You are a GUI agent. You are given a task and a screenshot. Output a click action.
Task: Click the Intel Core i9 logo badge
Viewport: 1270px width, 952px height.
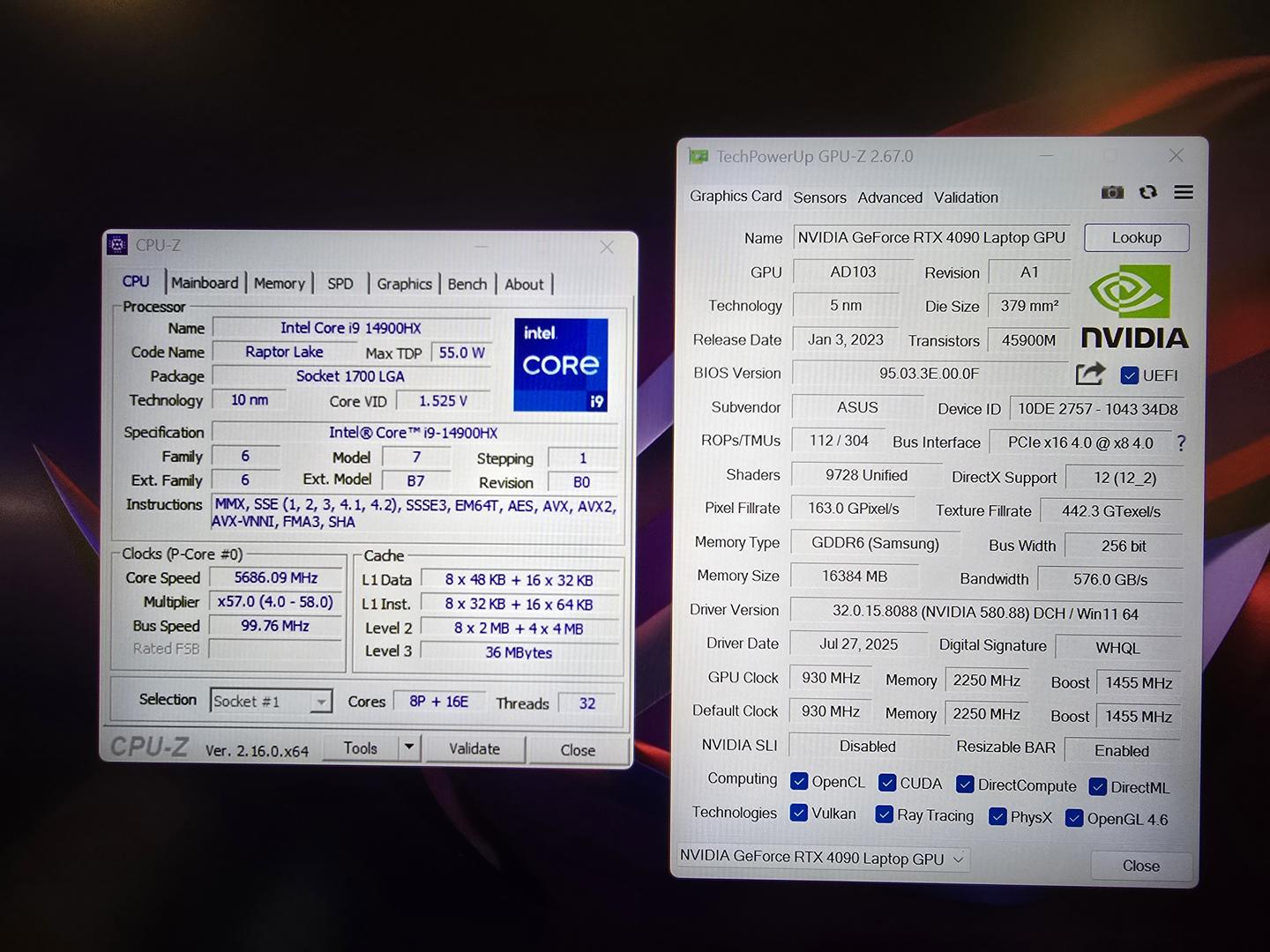[x=561, y=365]
